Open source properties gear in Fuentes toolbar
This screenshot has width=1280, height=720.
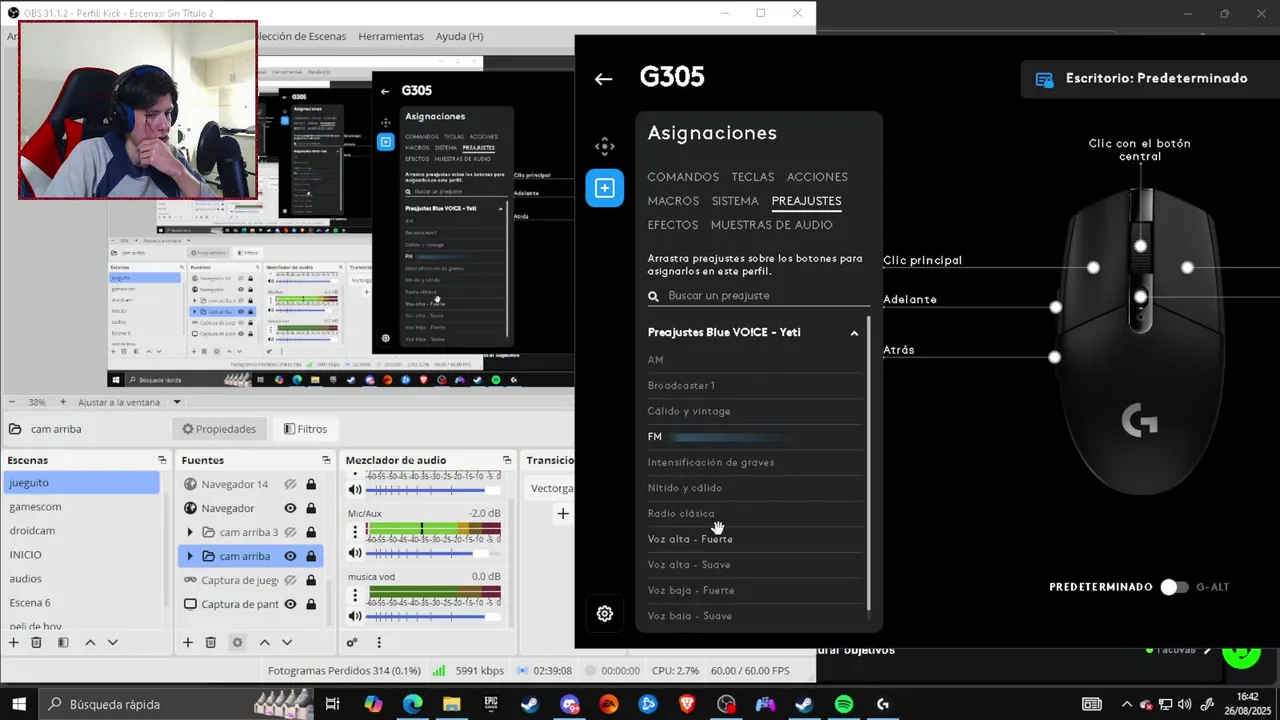click(x=237, y=642)
